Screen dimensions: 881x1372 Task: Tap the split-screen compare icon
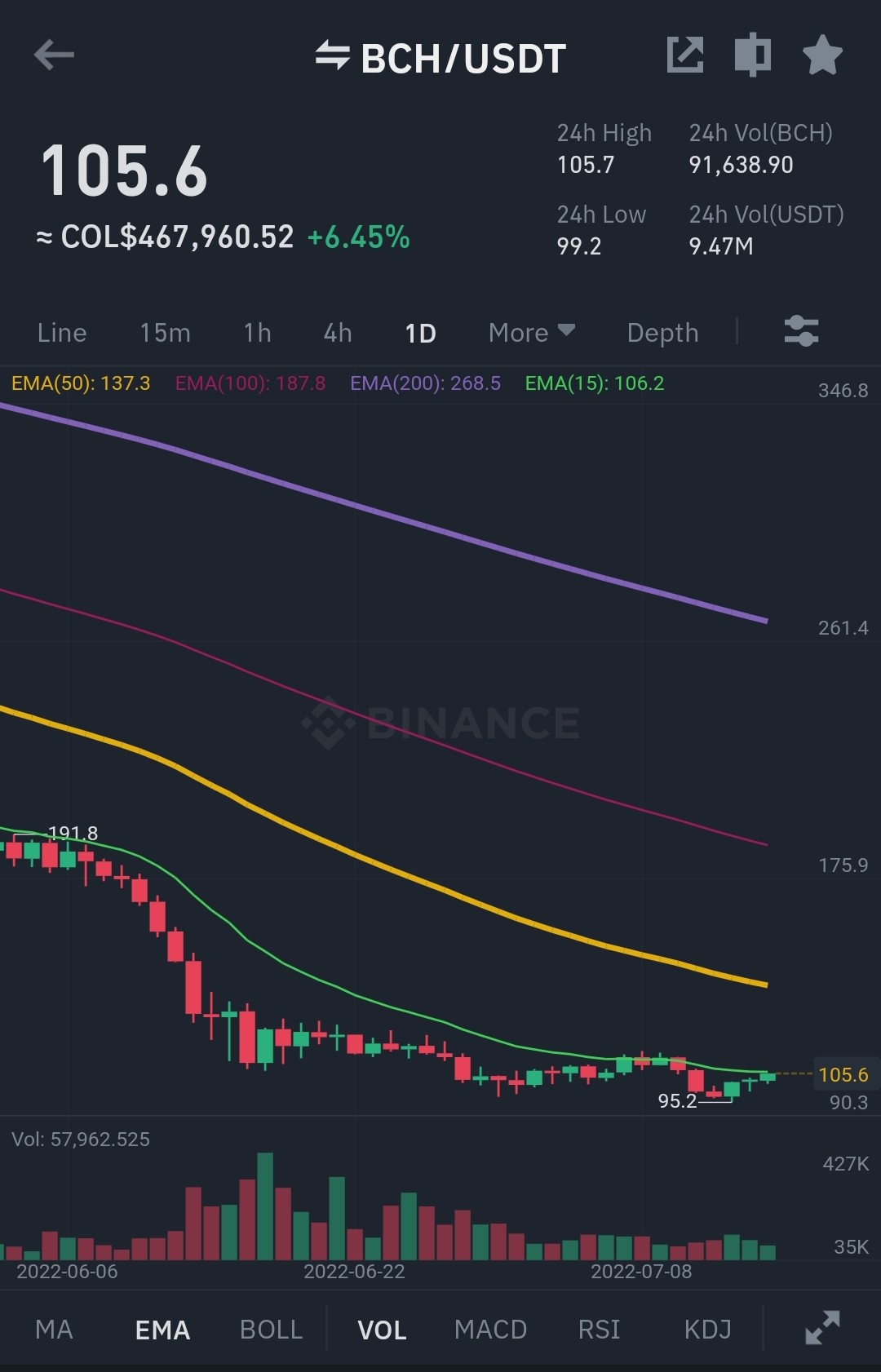pyautogui.click(x=753, y=55)
